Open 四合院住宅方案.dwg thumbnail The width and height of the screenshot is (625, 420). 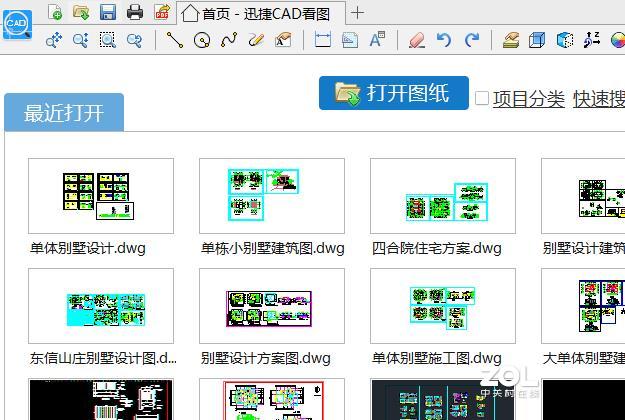coord(443,196)
